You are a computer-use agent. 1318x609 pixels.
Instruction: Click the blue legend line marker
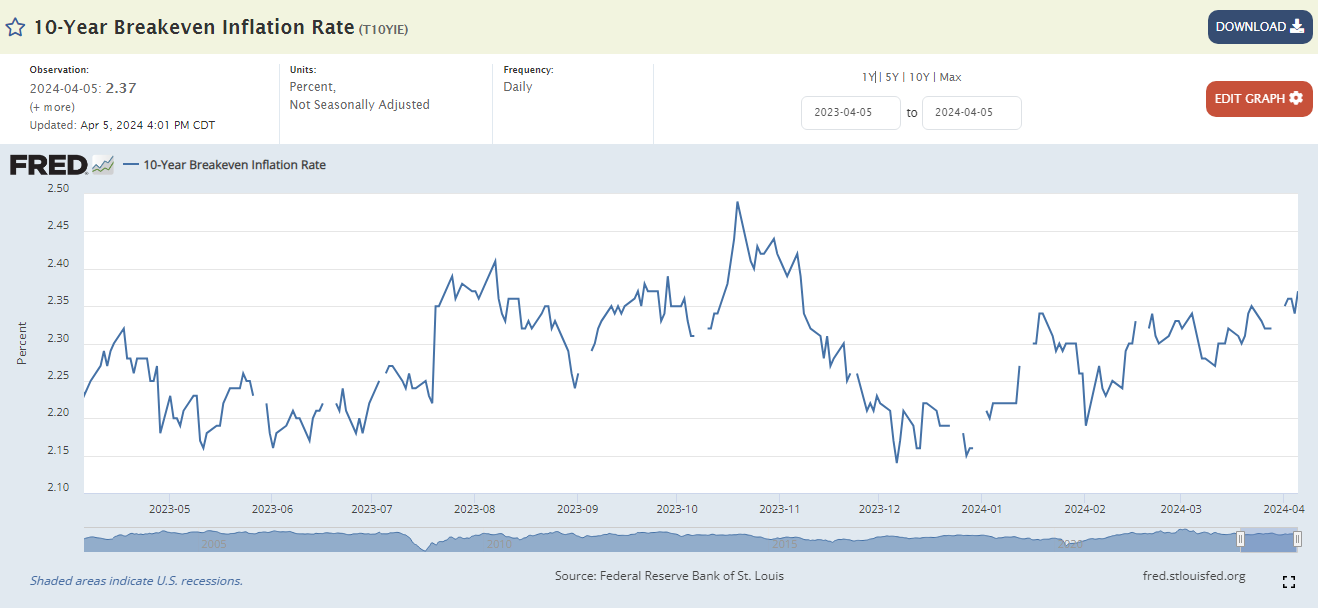point(130,165)
